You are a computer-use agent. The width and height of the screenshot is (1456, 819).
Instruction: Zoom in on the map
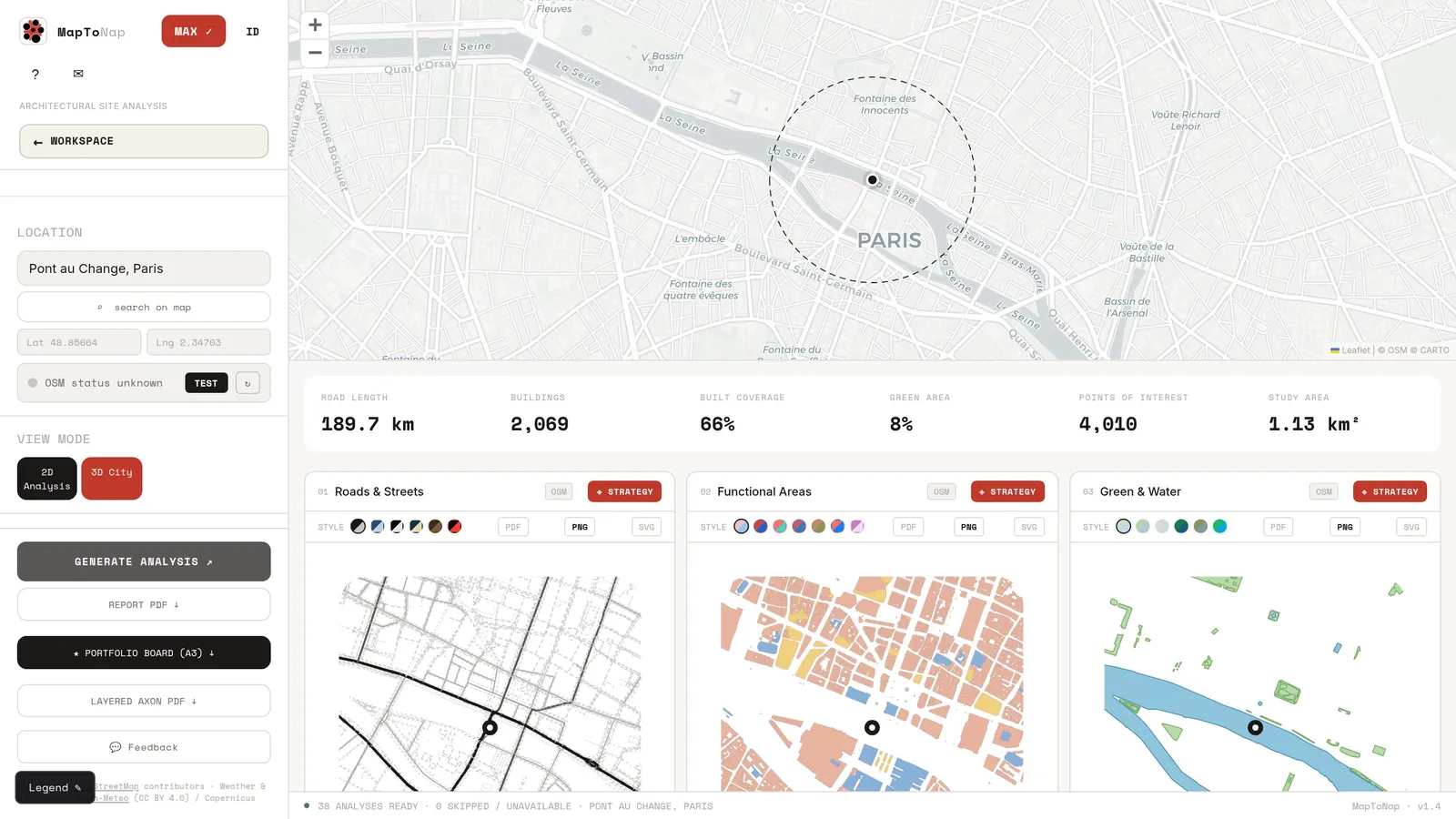315,25
